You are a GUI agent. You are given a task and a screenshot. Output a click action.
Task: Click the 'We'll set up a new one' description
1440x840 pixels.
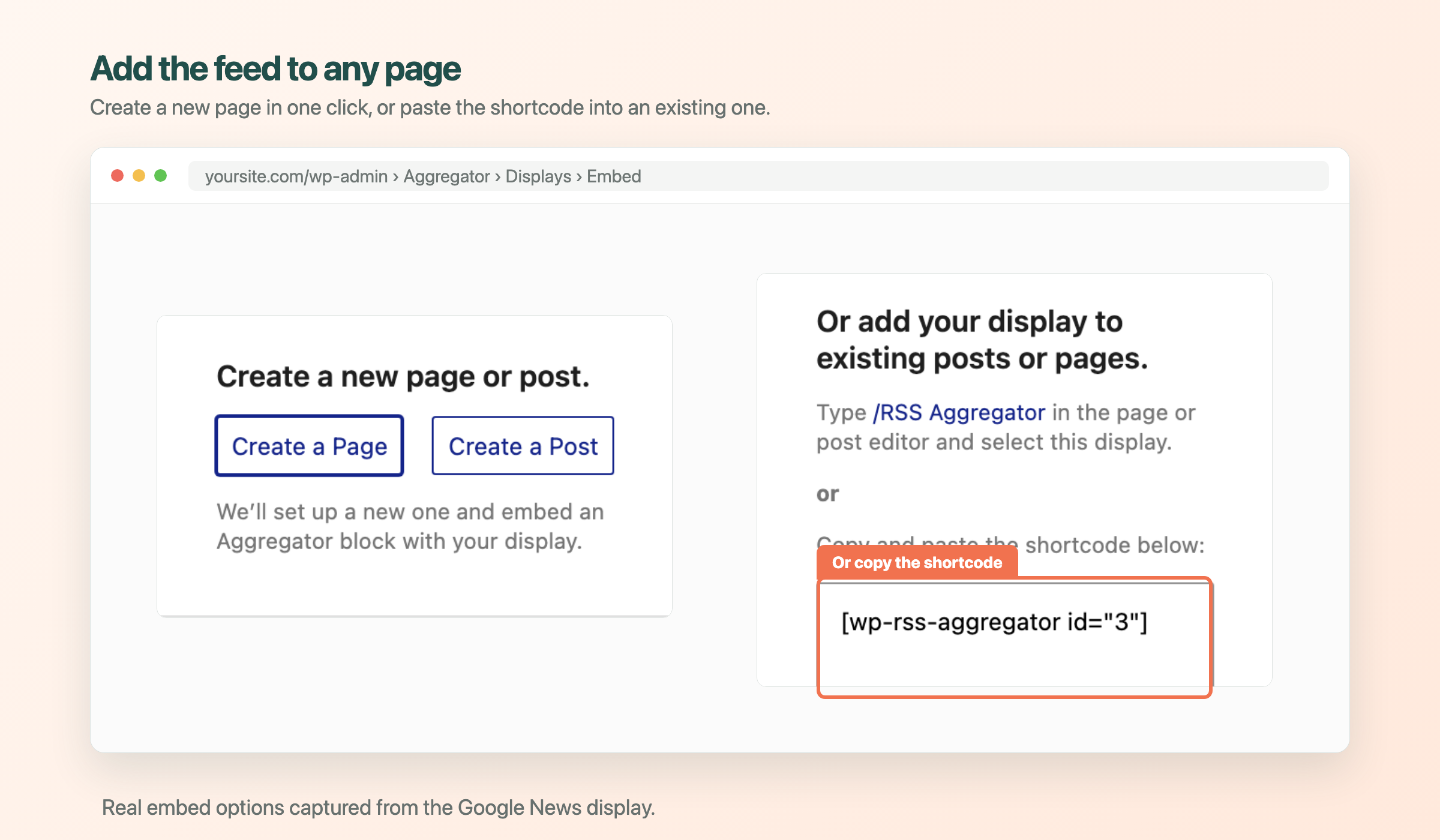click(x=410, y=526)
